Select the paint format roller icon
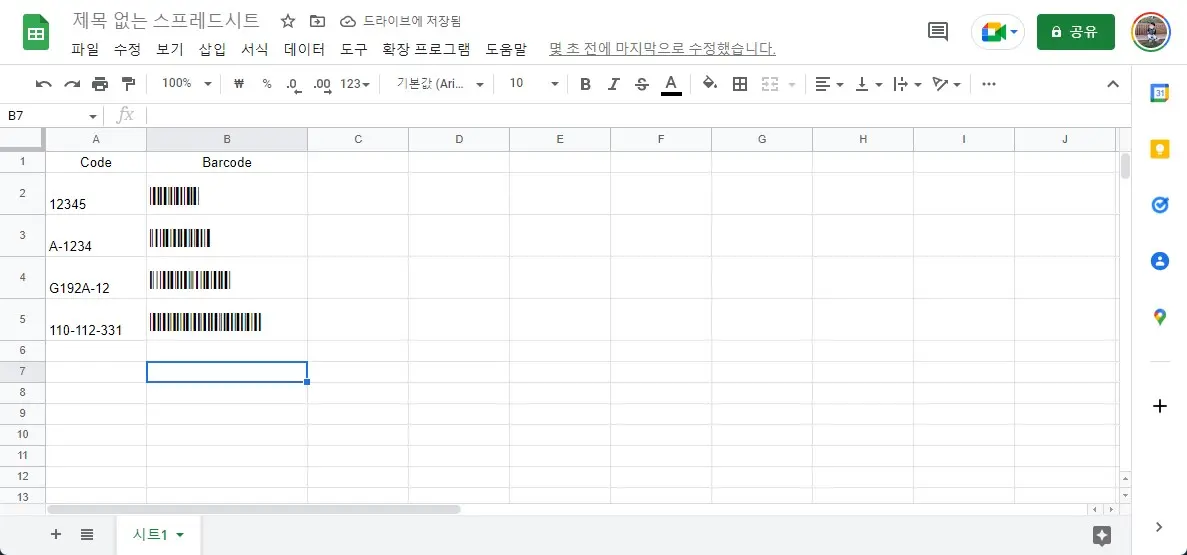1187x555 pixels. [128, 84]
